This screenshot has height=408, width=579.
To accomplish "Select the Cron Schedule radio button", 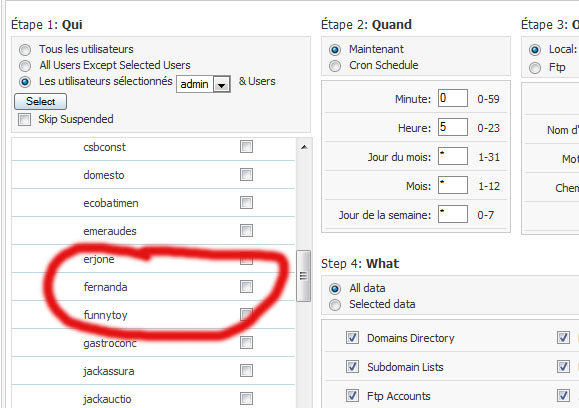I will click(x=335, y=66).
